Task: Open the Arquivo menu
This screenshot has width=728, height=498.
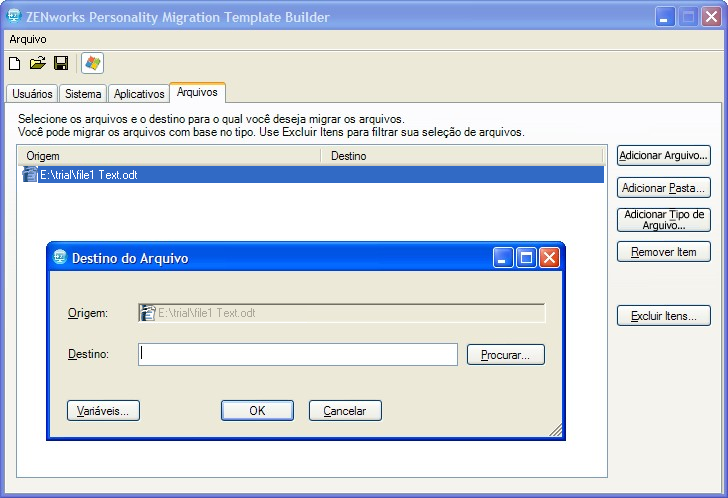Action: coord(28,39)
